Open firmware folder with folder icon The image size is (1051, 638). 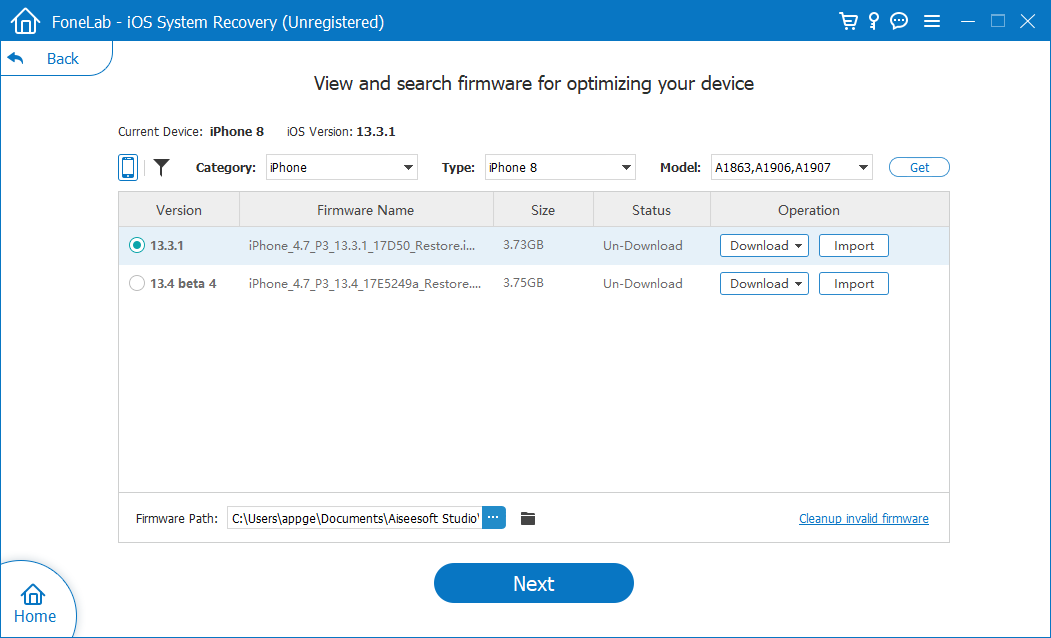[528, 518]
